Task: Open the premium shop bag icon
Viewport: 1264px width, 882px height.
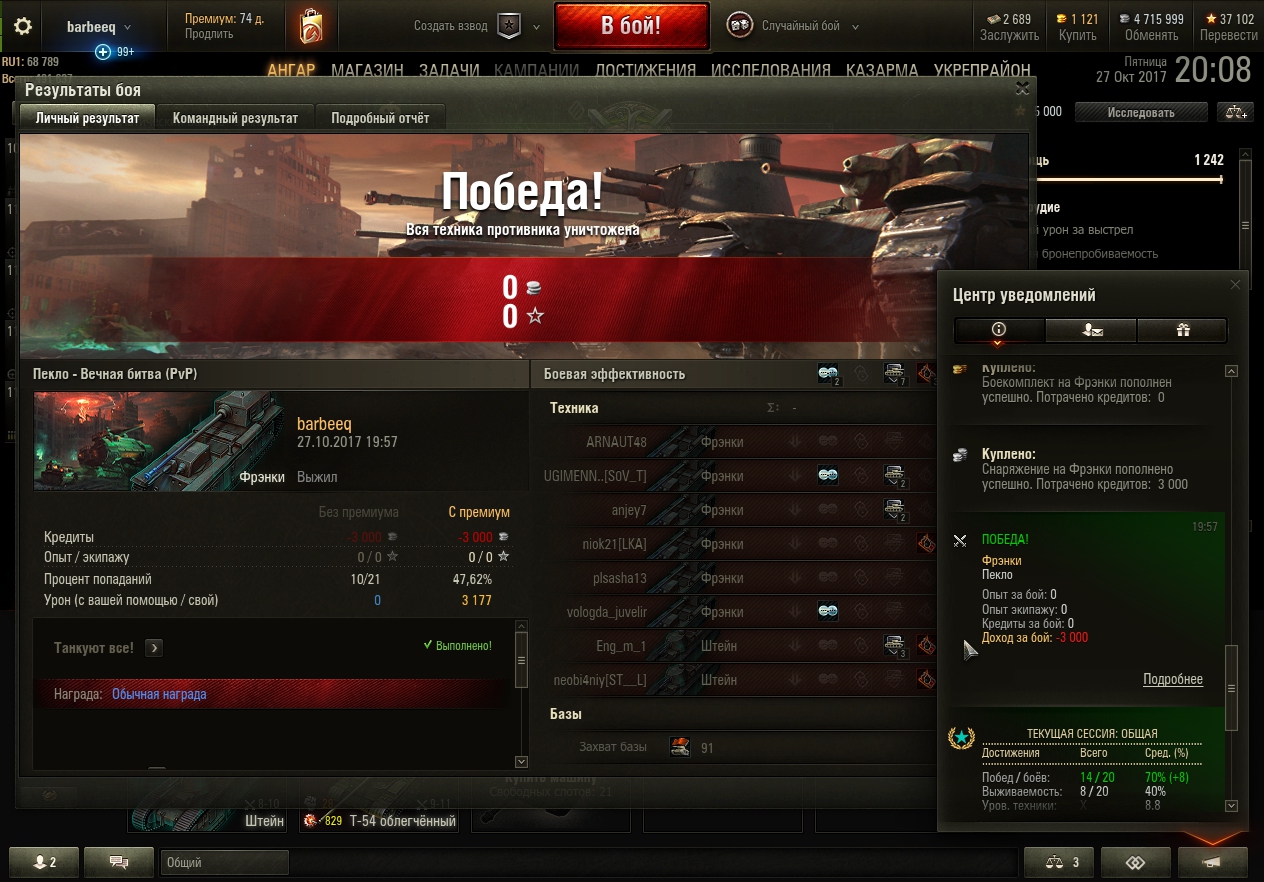Action: tap(311, 27)
